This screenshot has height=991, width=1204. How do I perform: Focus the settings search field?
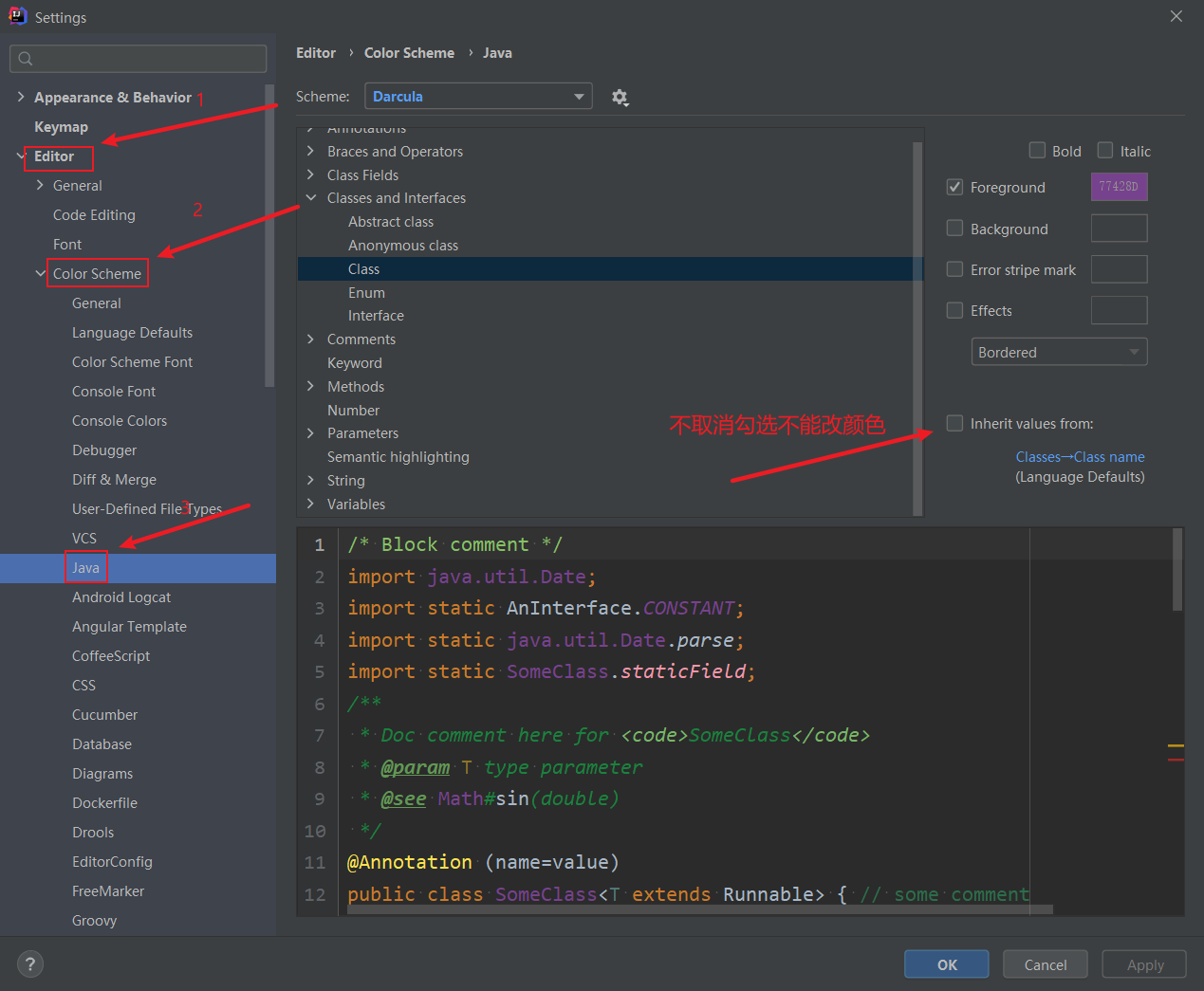click(x=139, y=59)
